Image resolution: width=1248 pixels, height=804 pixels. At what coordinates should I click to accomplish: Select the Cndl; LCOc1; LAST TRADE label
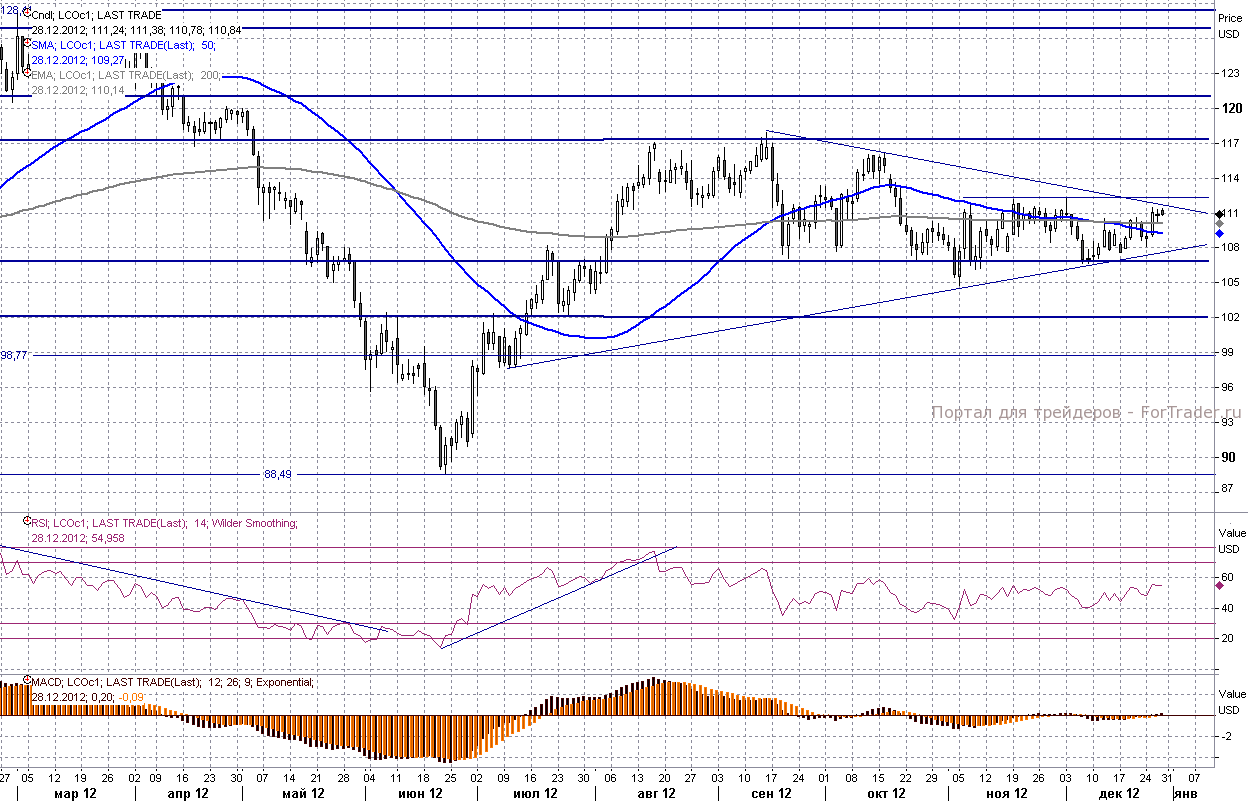tap(97, 16)
